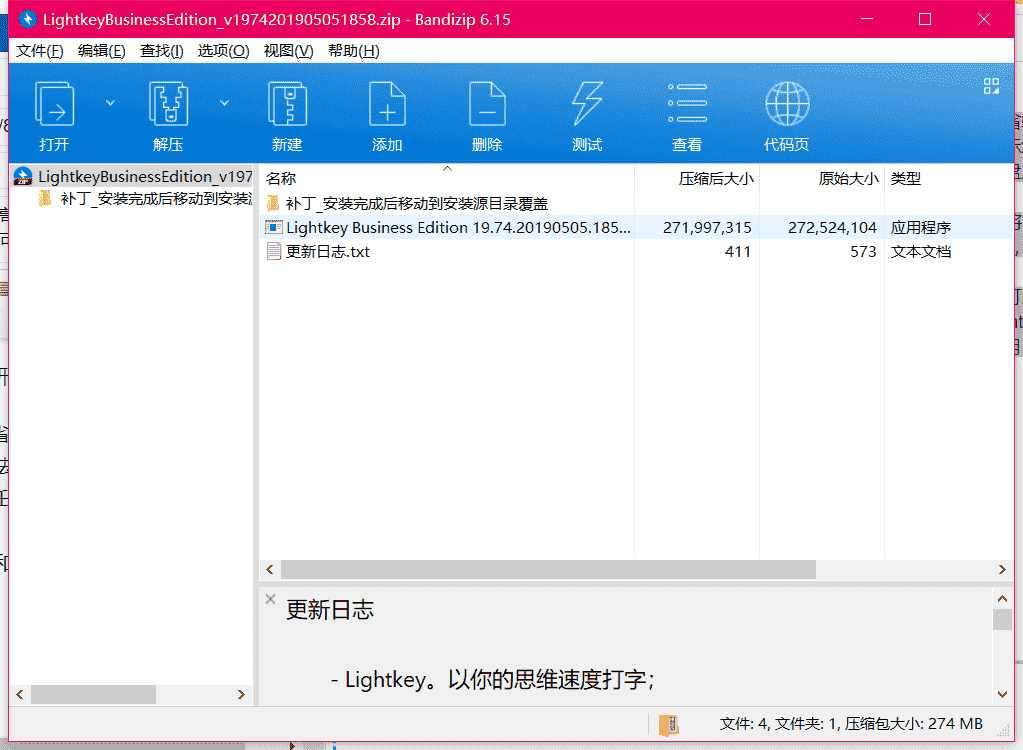
Task: Click preview pane scroll down arrow
Action: [x=1002, y=695]
